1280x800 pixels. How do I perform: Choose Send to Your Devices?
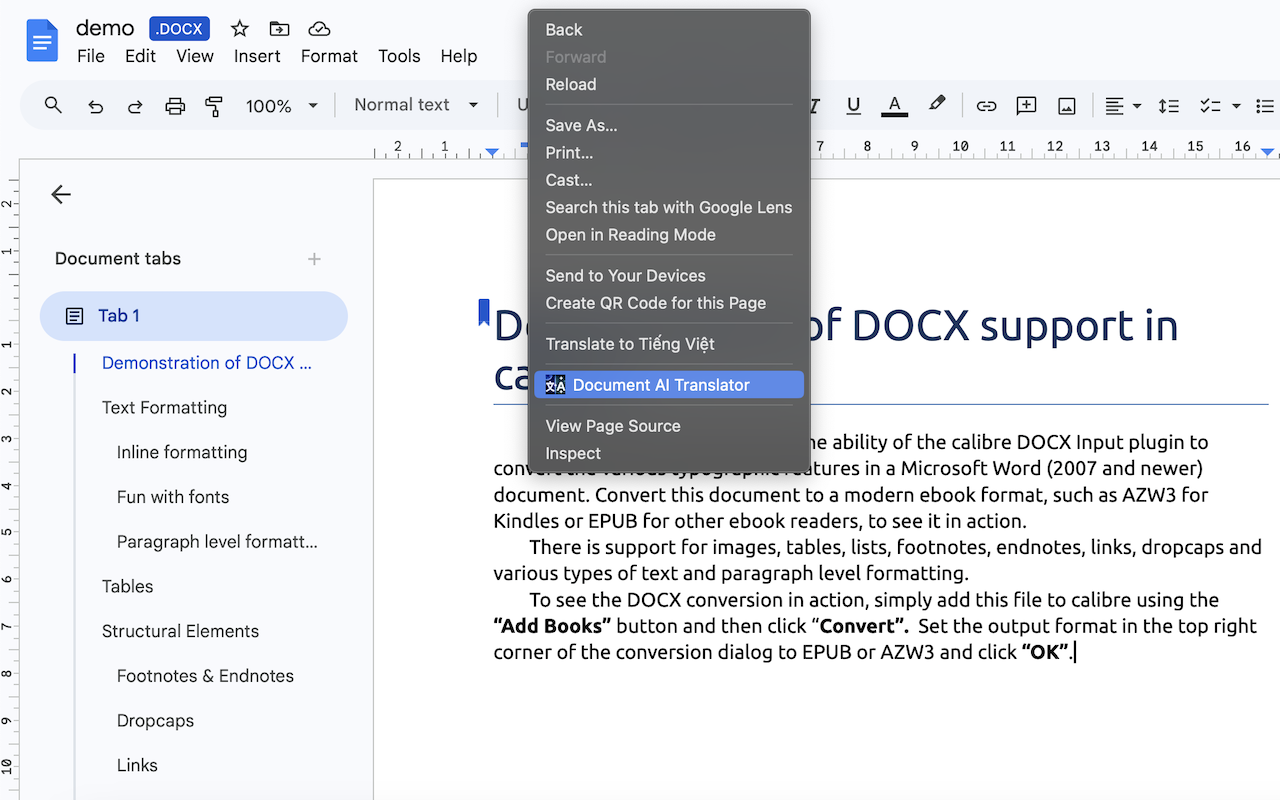pos(669,276)
